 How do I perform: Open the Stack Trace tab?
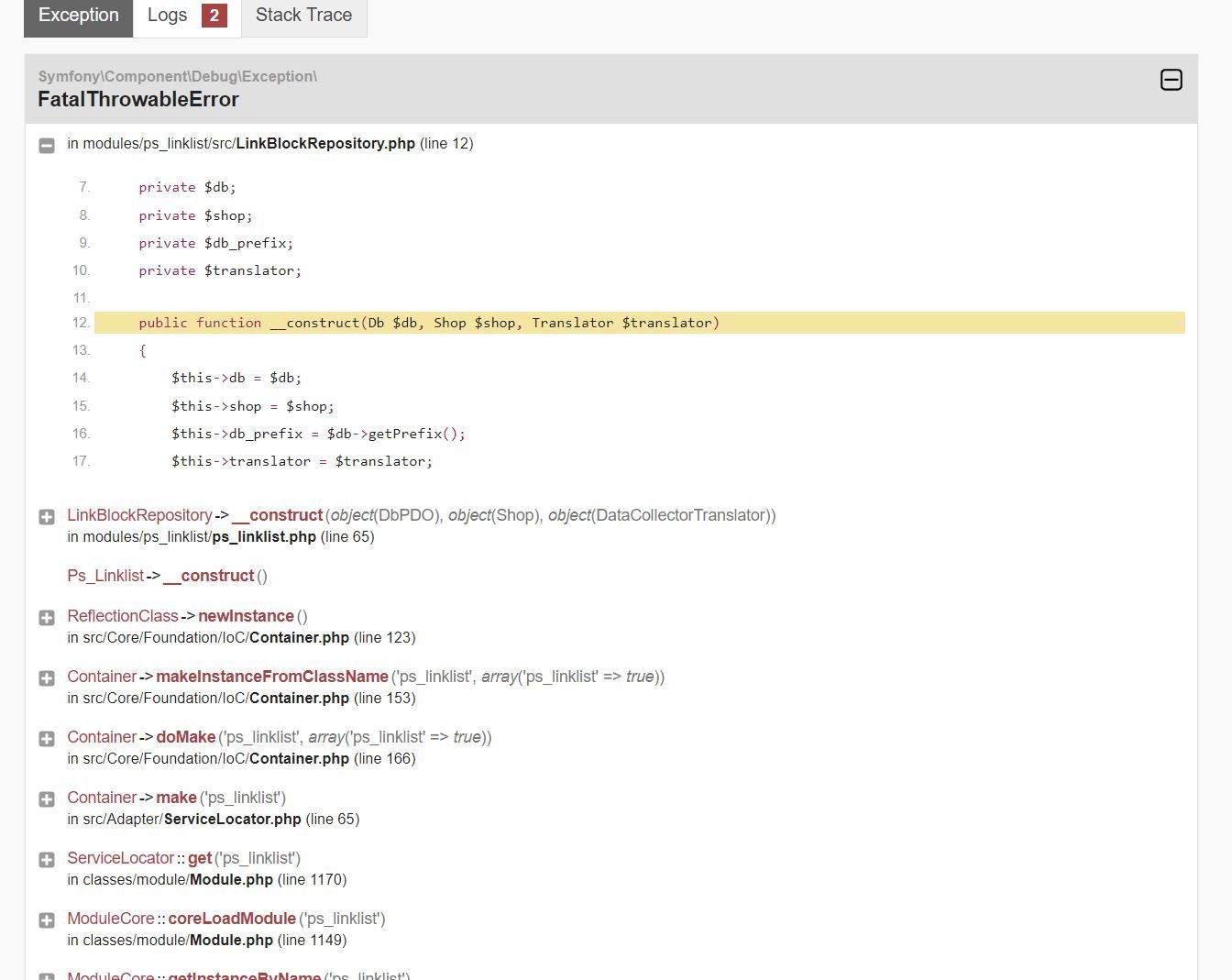[x=304, y=17]
